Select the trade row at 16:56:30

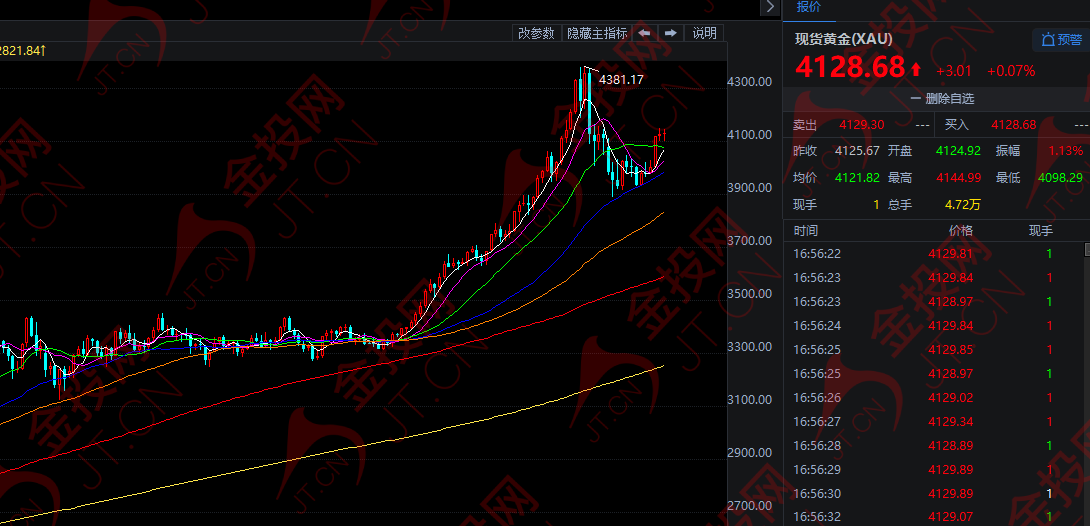934,493
